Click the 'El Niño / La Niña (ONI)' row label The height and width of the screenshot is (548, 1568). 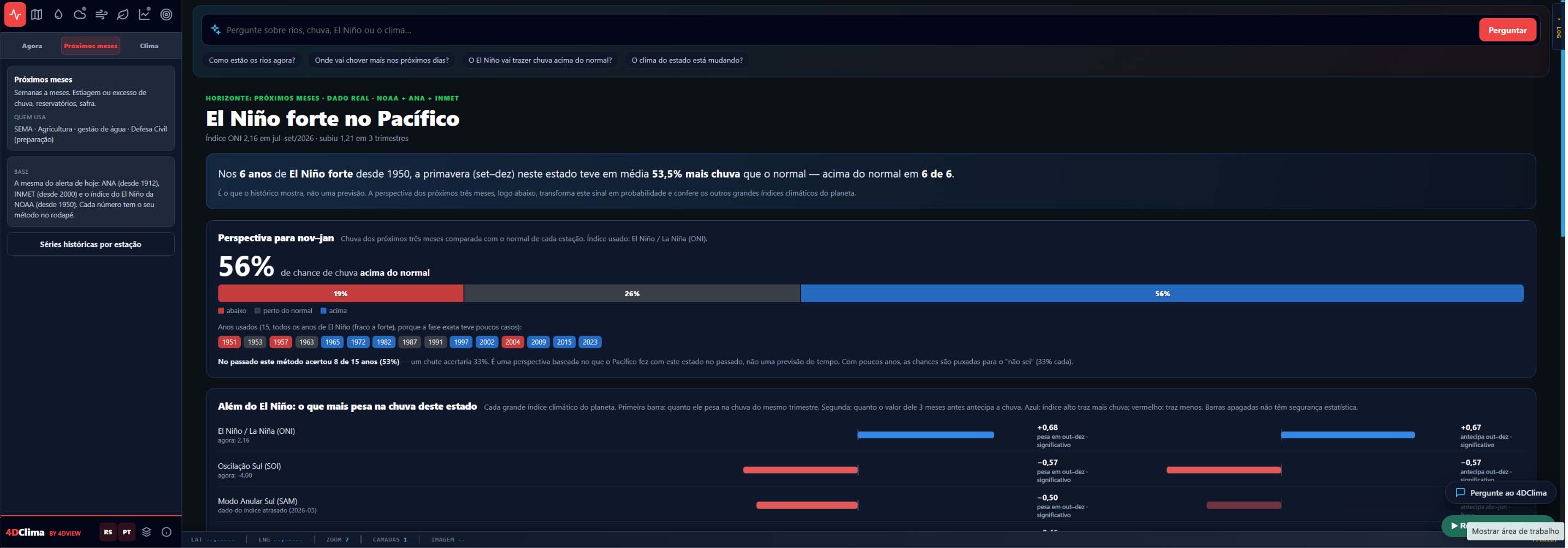256,431
